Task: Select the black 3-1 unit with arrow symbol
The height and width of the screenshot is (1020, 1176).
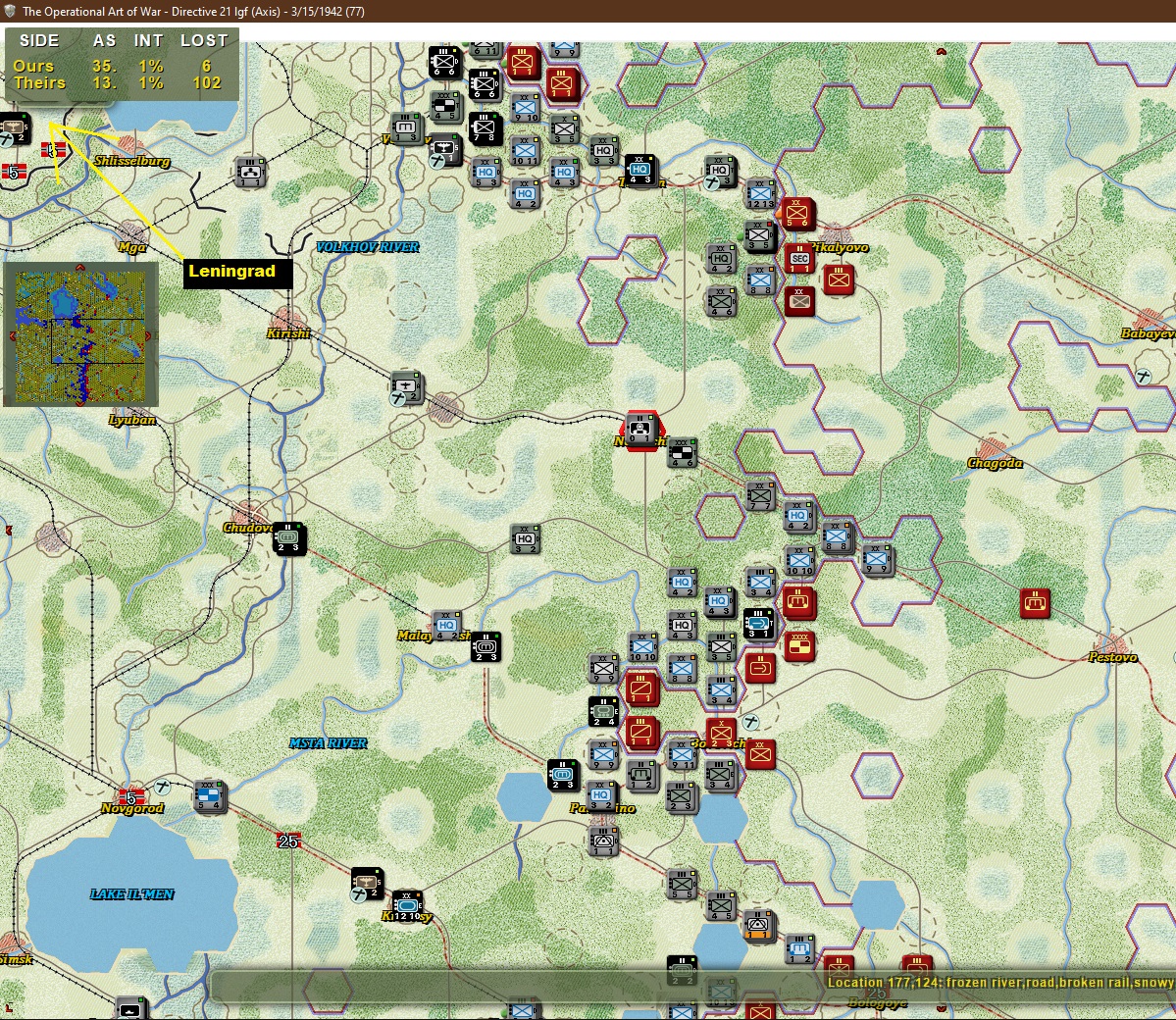Action: point(759,624)
